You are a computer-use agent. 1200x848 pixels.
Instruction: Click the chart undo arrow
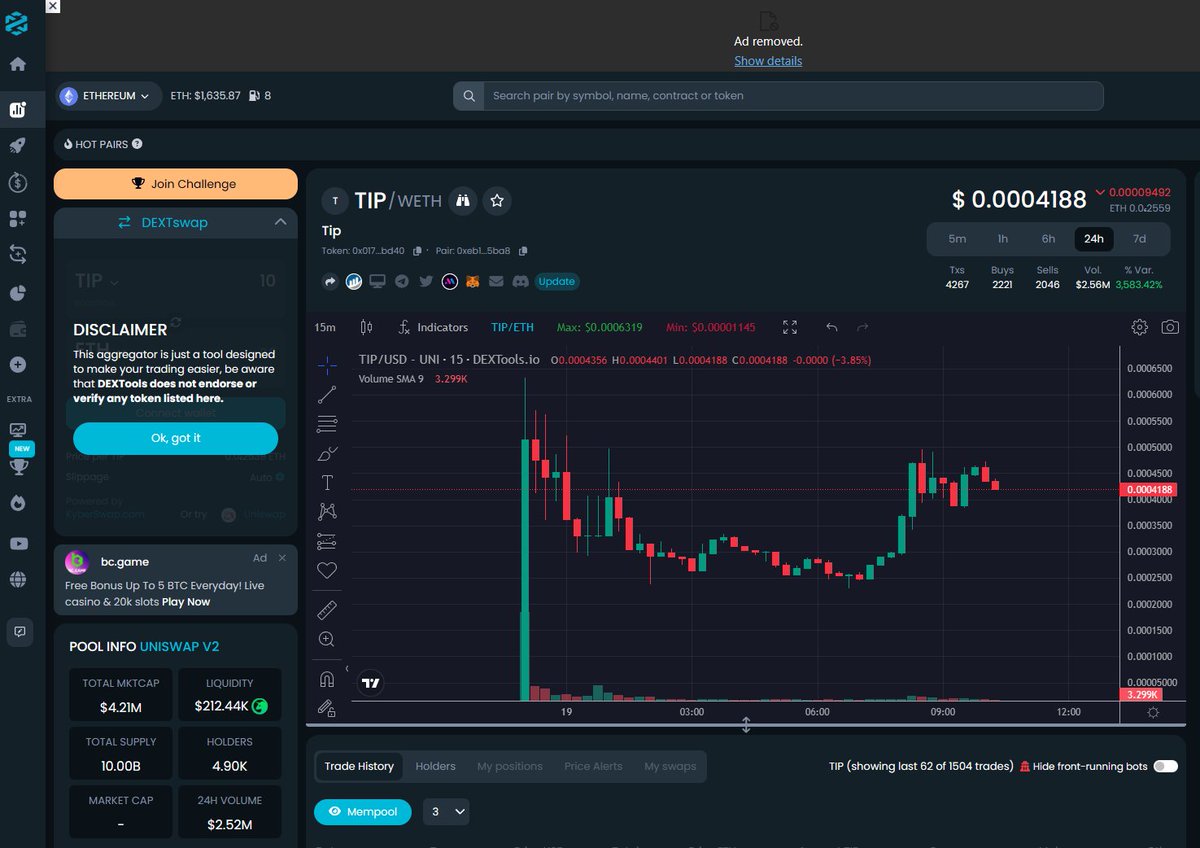click(832, 327)
